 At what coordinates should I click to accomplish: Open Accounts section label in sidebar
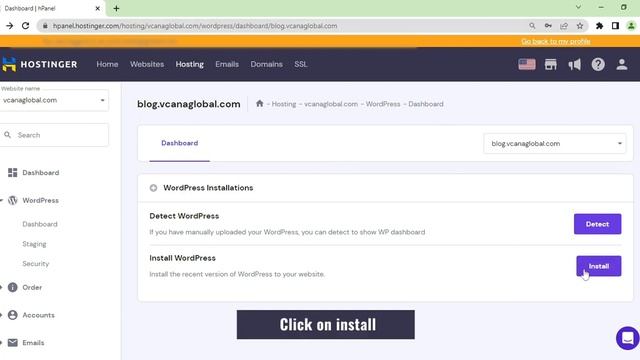coord(38,315)
